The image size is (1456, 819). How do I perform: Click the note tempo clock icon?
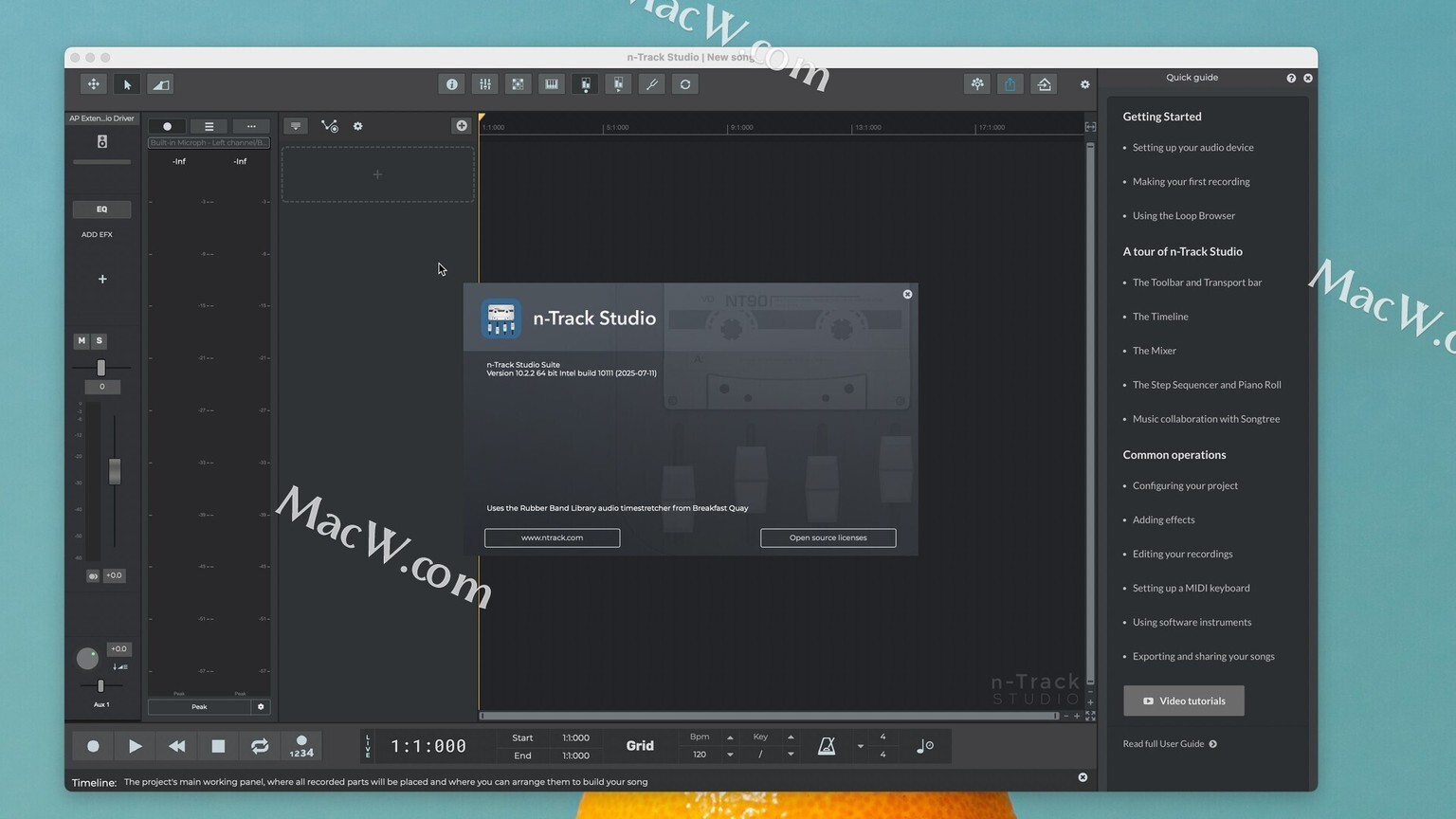925,746
